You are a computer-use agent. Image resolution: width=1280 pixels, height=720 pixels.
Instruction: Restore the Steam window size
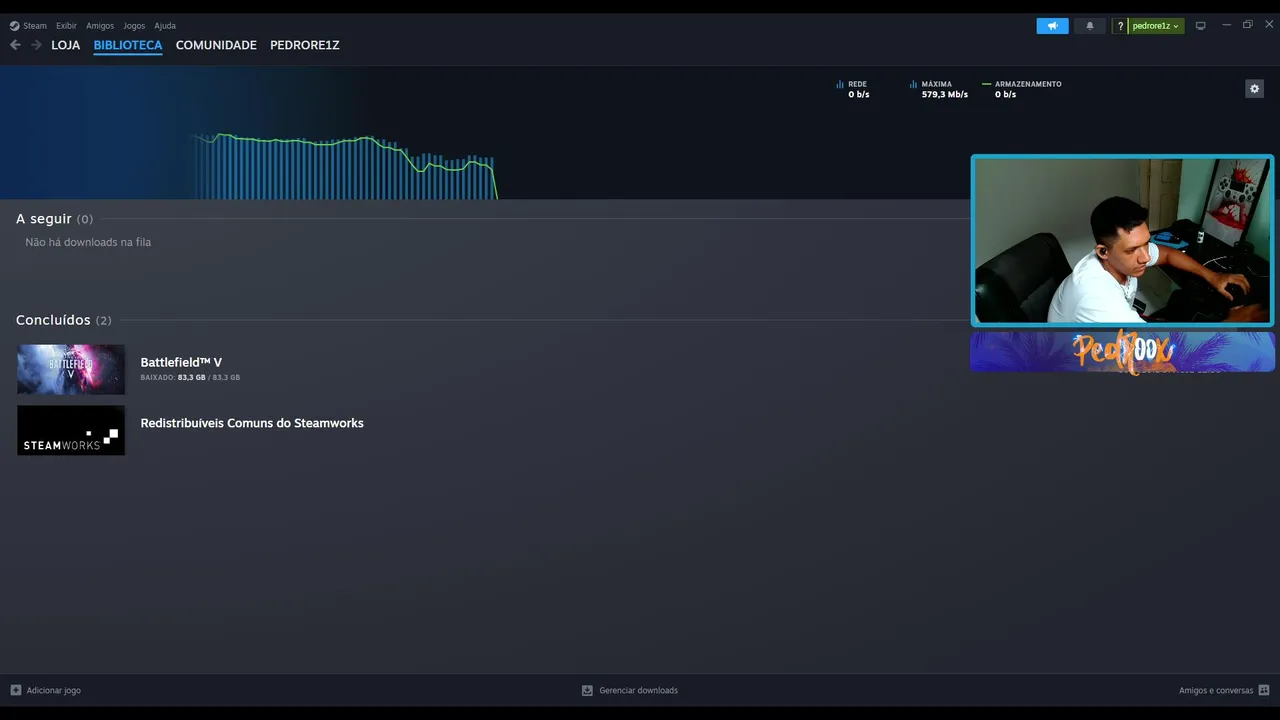[1247, 25]
